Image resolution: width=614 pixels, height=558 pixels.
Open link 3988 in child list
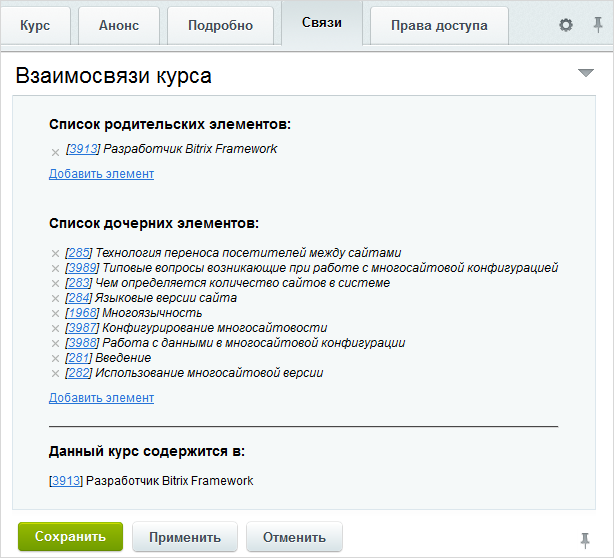click(x=82, y=343)
